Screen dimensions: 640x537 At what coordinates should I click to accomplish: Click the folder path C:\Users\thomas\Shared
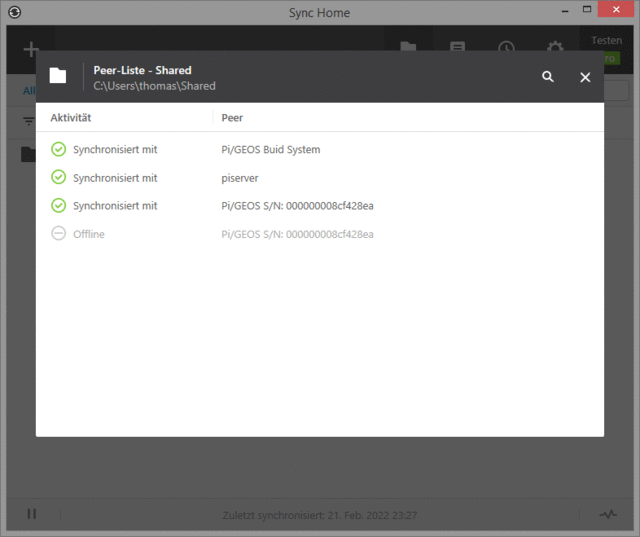pos(154,86)
